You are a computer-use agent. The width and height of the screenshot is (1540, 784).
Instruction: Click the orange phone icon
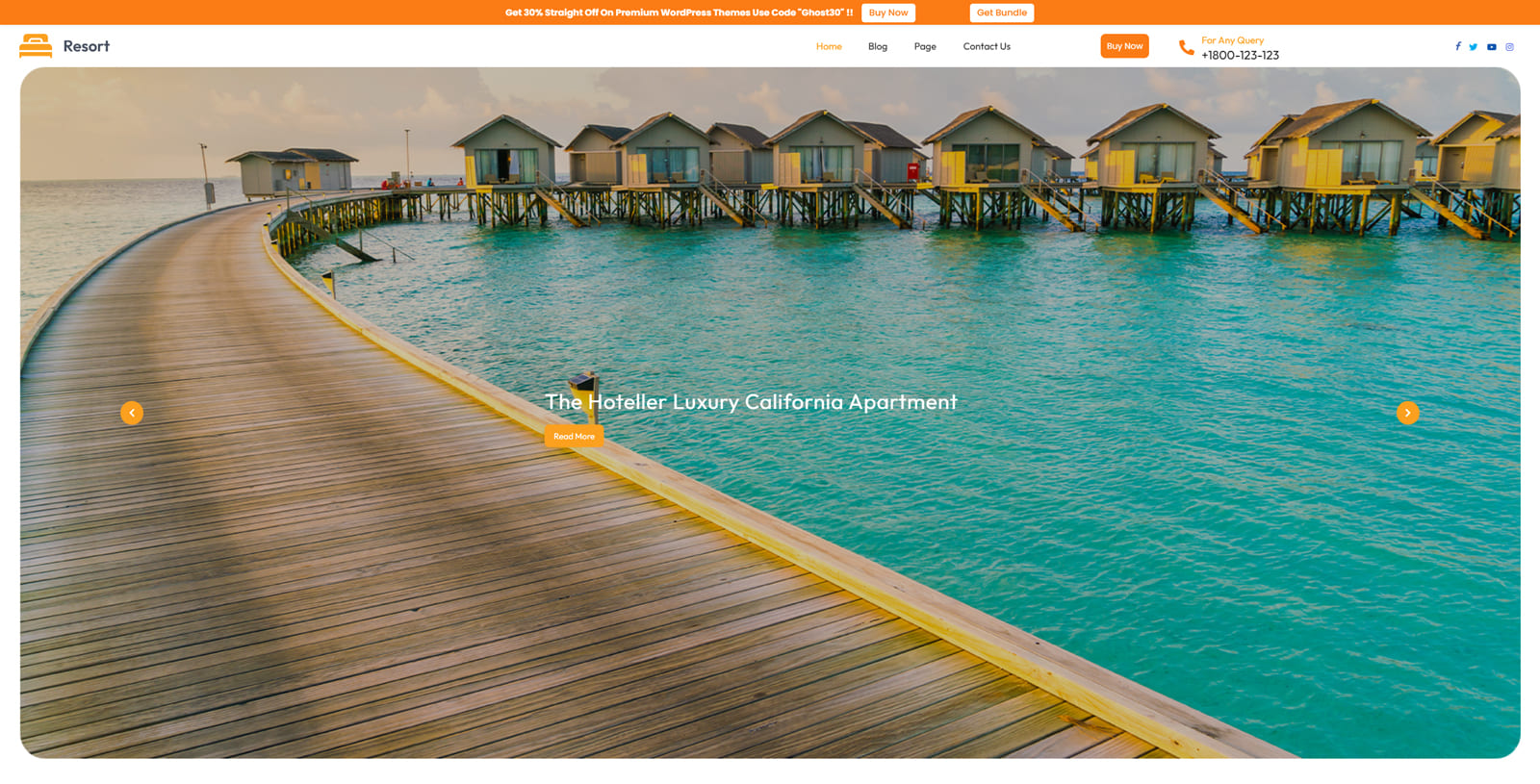(x=1186, y=47)
